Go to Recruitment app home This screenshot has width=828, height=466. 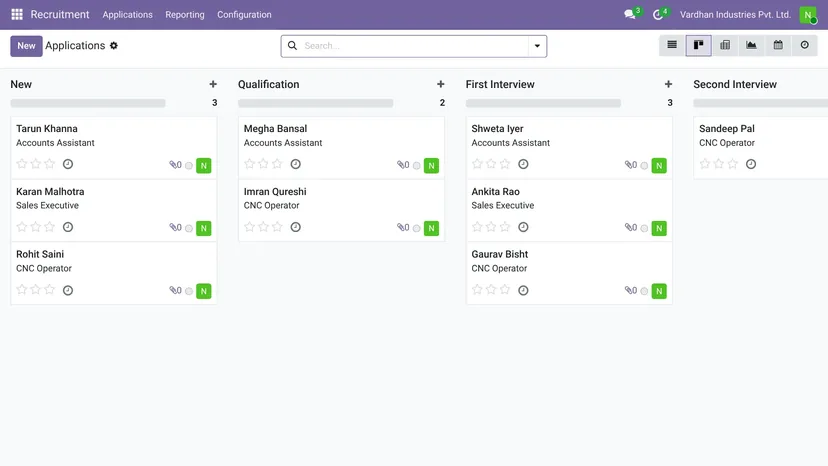[60, 14]
